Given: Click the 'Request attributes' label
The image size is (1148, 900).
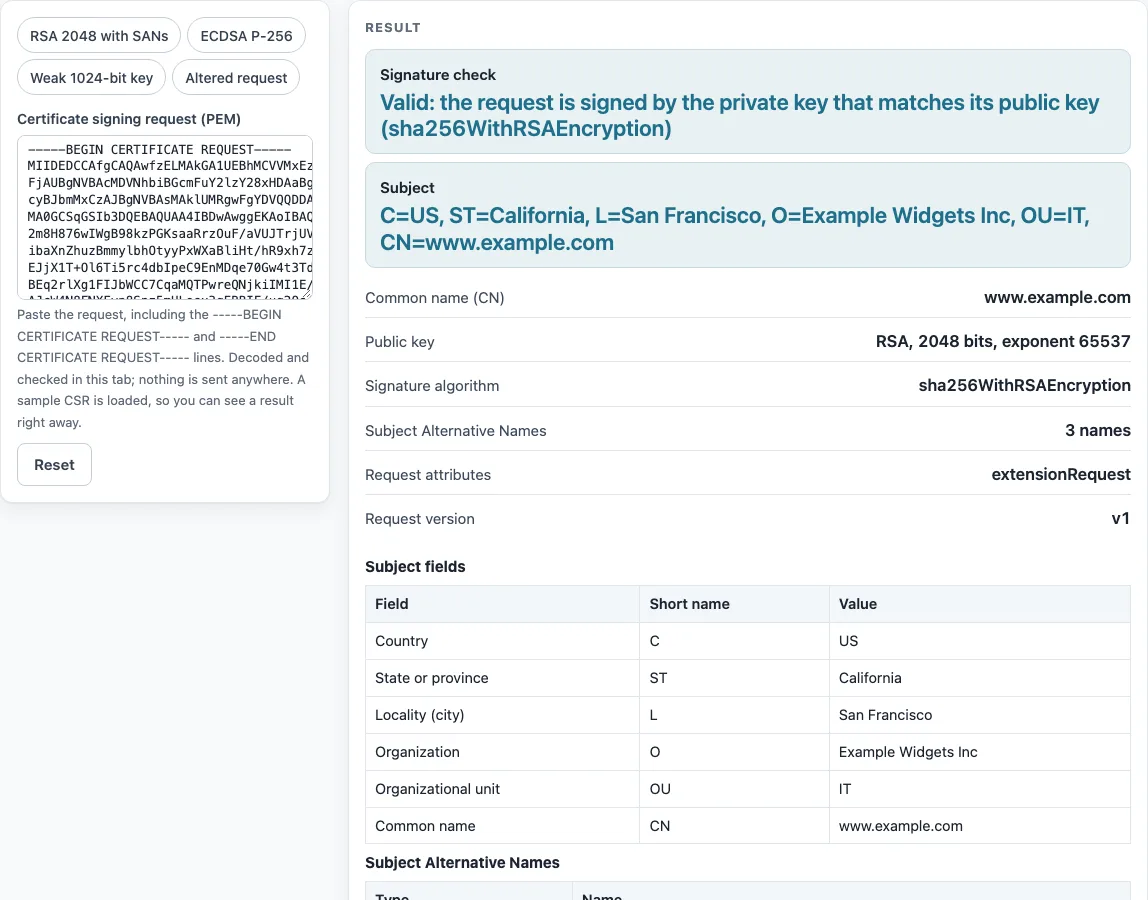Looking at the screenshot, I should [x=428, y=475].
